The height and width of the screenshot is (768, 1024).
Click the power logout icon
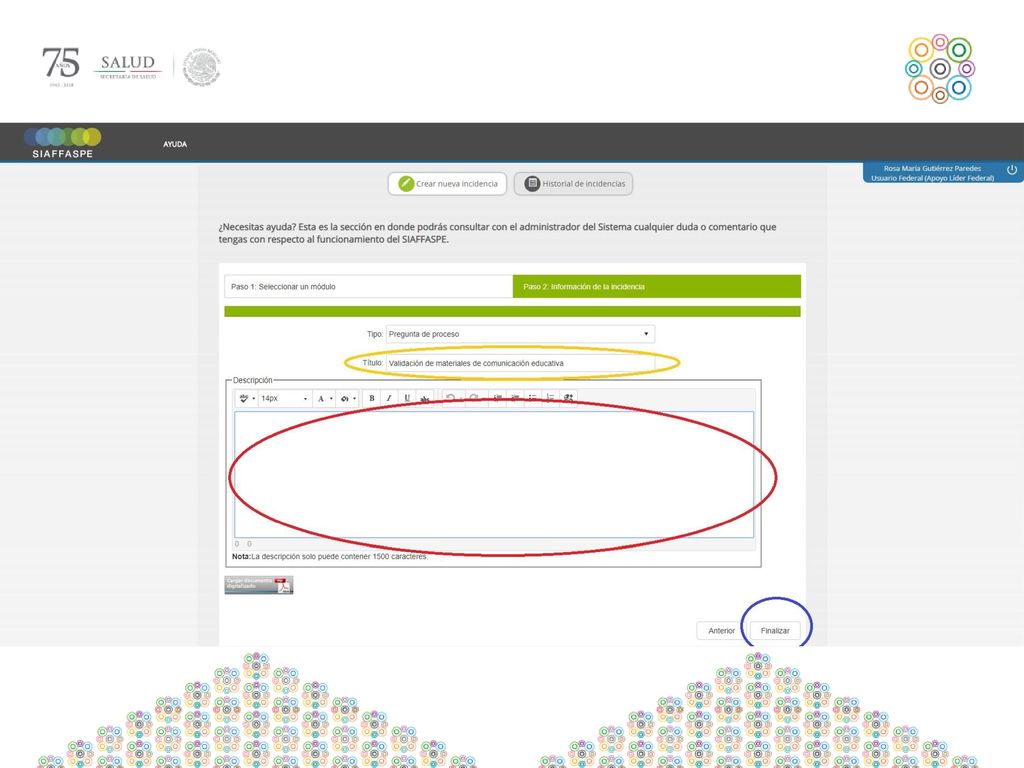click(x=1012, y=170)
